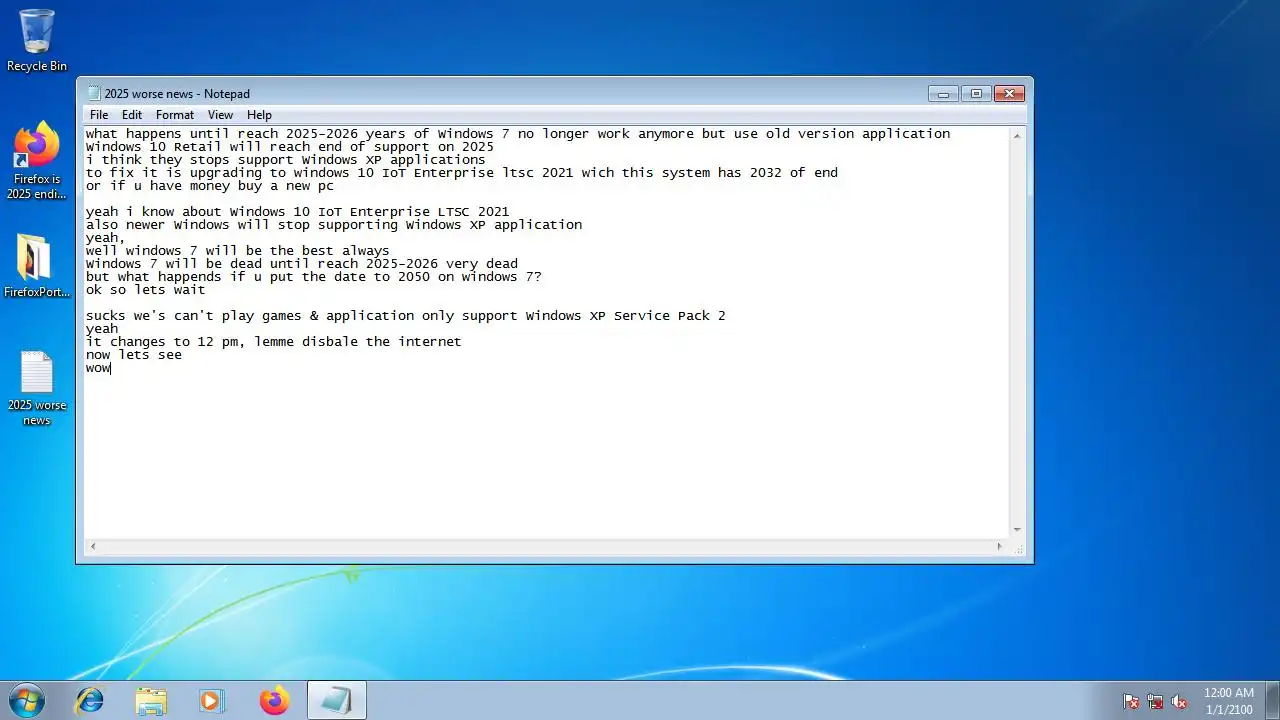1280x720 pixels.
Task: Open the Help menu in Notepad
Action: tap(259, 115)
